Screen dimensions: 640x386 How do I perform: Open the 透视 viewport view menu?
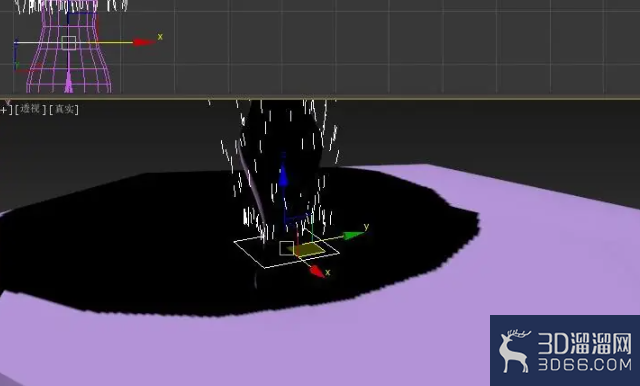coord(30,109)
